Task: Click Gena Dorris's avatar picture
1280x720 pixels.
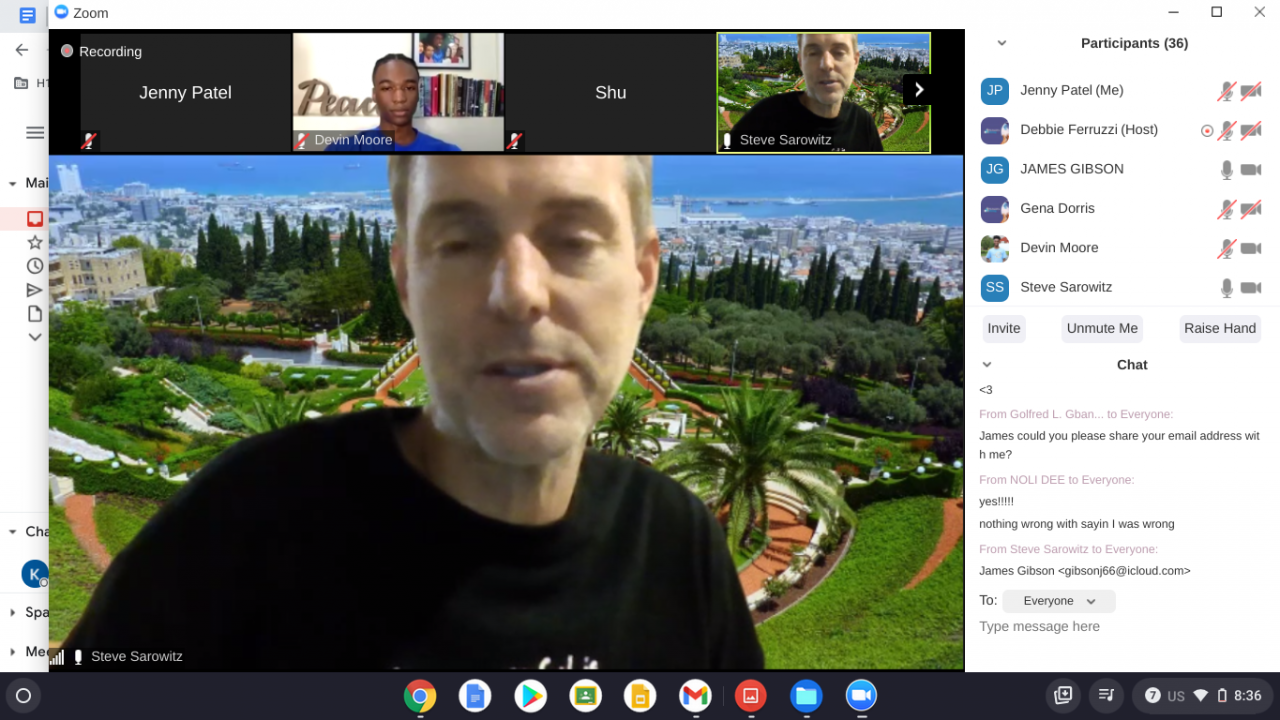Action: [x=994, y=209]
